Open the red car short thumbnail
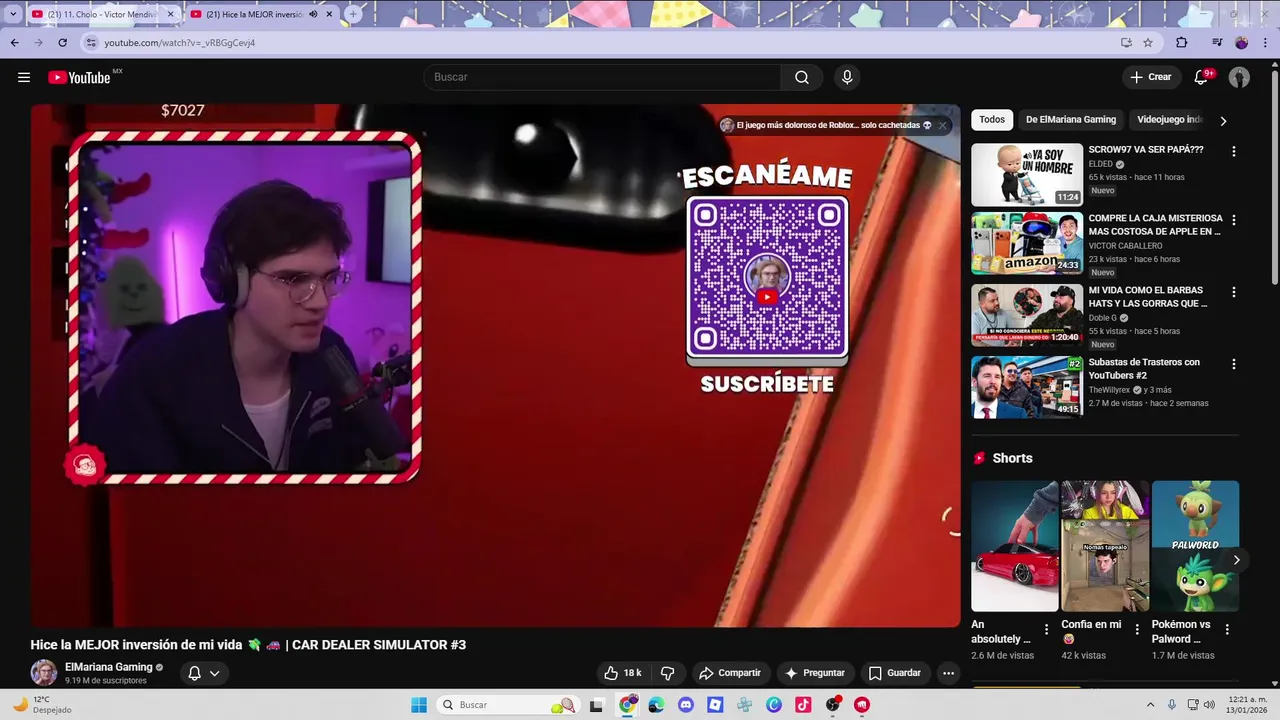 (x=1014, y=546)
